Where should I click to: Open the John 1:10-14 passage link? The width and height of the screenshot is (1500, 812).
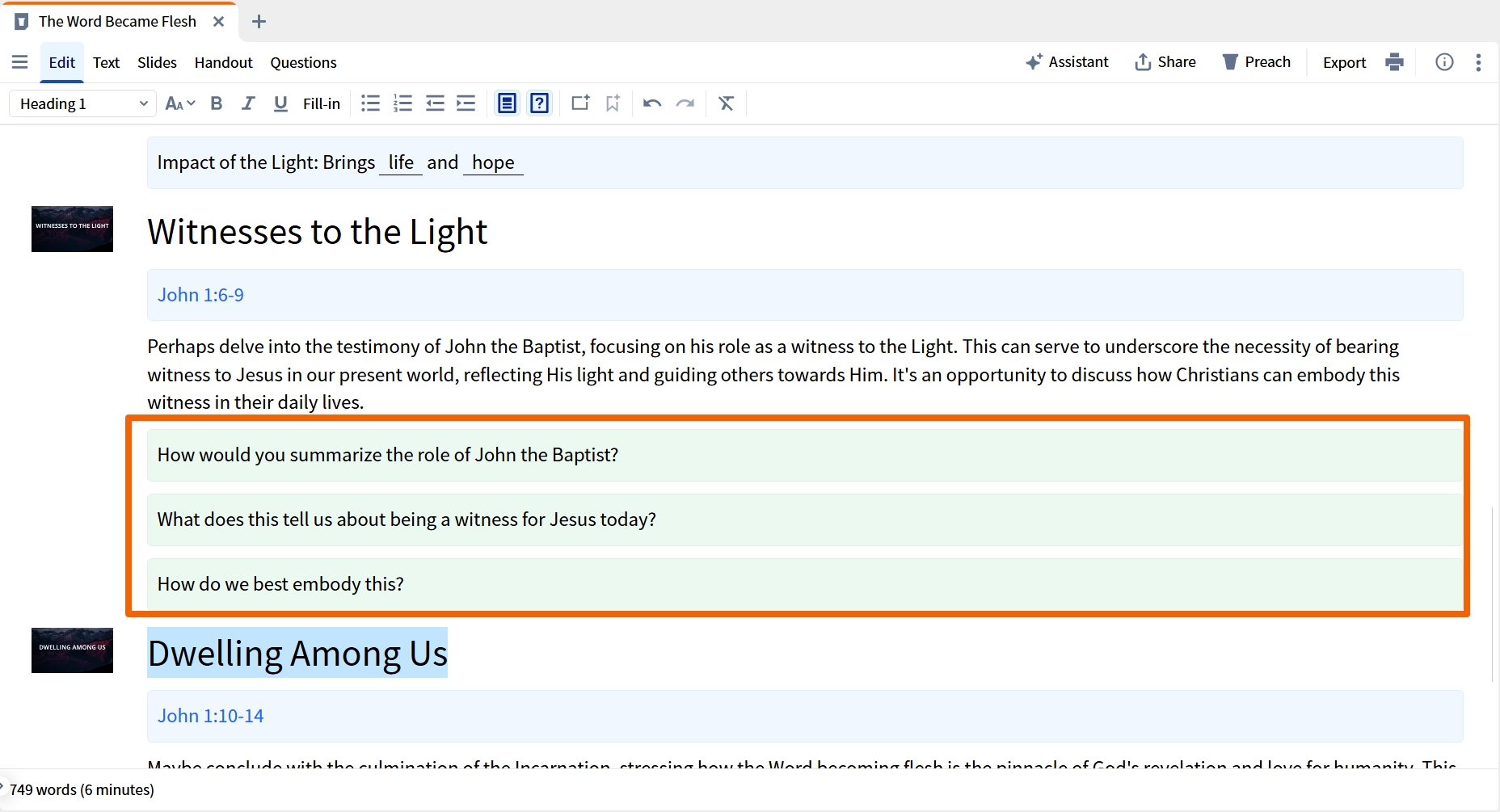coord(210,716)
